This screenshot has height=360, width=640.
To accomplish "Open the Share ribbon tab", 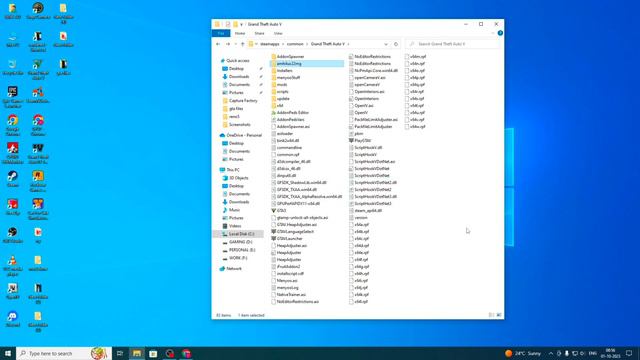I will (259, 33).
